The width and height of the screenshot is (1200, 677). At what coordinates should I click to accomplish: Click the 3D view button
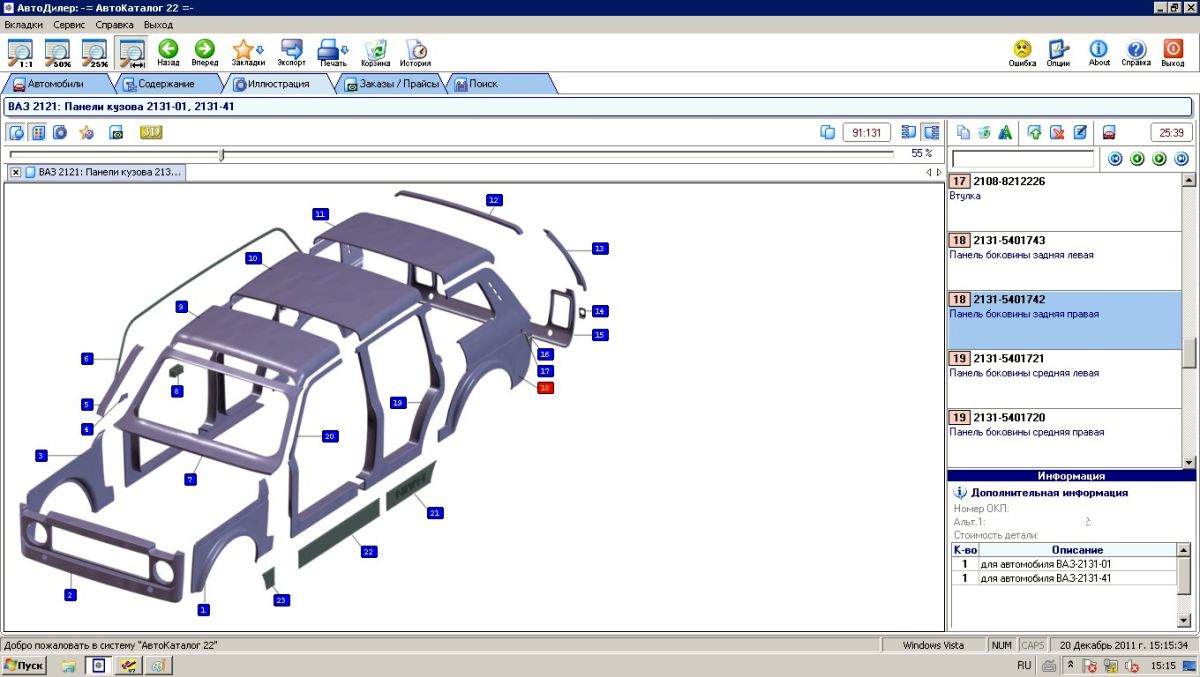(x=151, y=132)
